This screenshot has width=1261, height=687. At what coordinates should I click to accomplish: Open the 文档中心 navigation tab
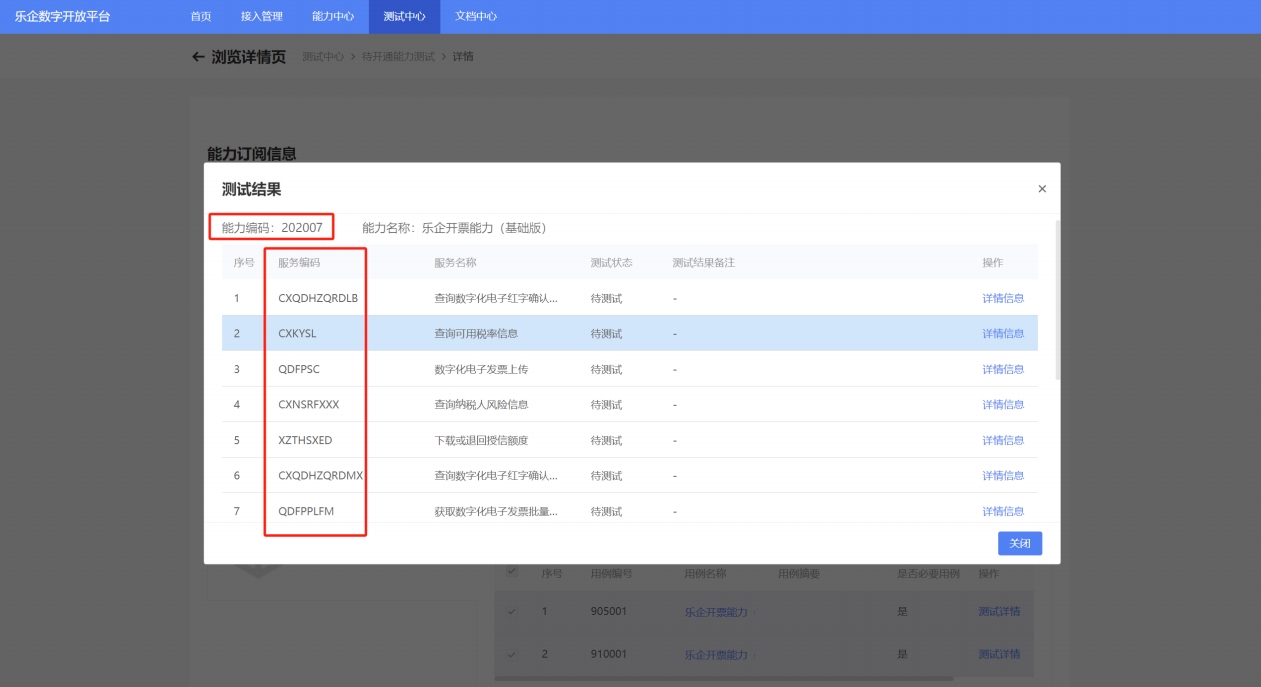pos(476,17)
